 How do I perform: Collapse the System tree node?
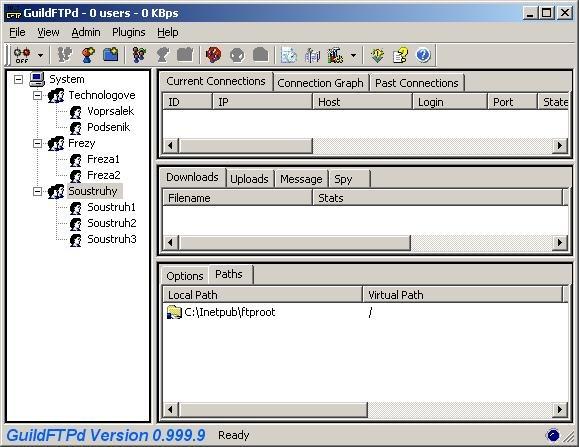[18, 79]
